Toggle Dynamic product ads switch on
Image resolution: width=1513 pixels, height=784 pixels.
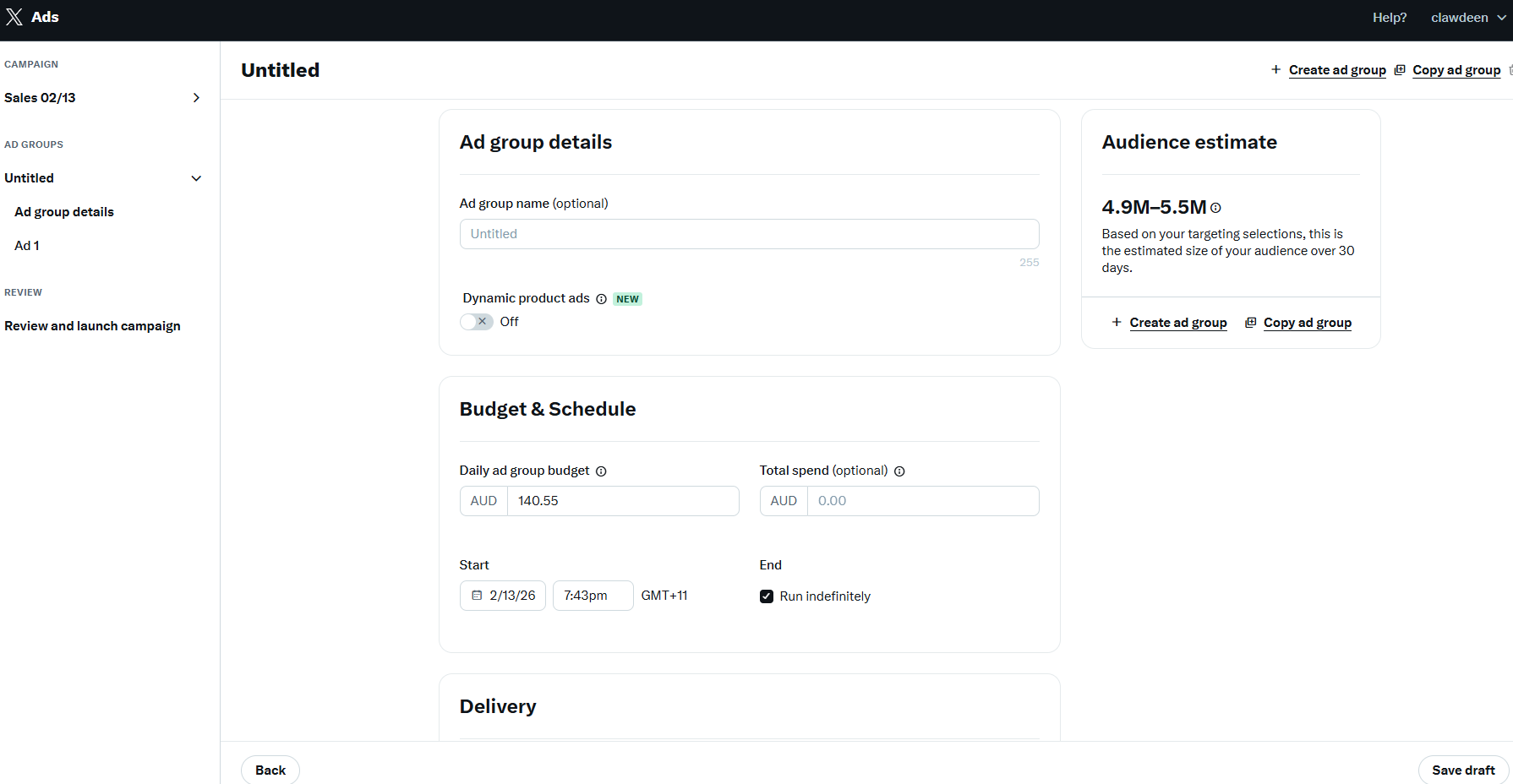(477, 322)
